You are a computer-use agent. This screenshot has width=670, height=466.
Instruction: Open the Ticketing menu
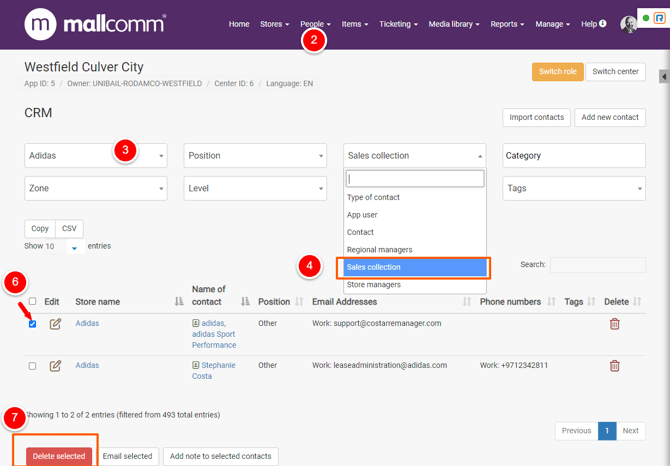pyautogui.click(x=398, y=24)
